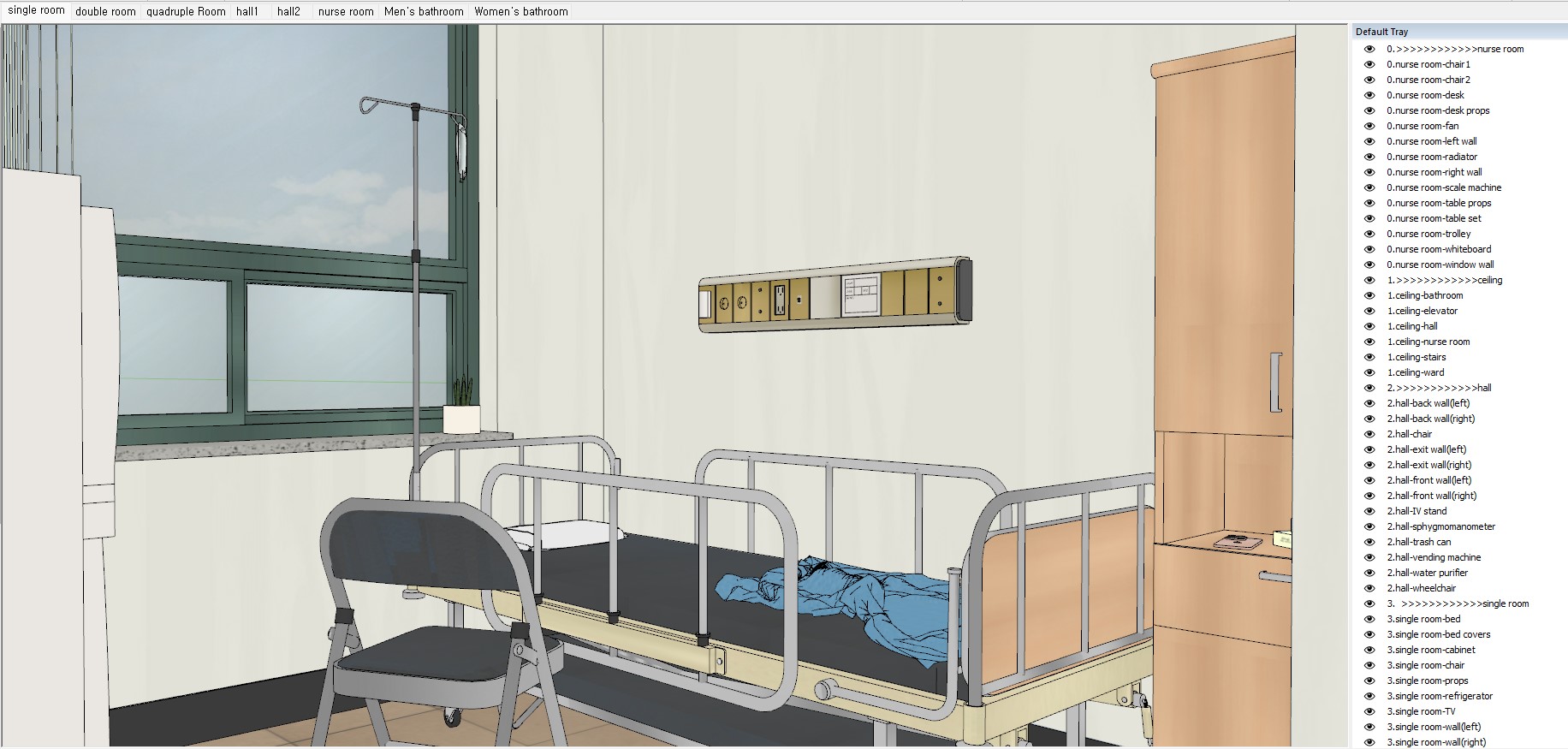Click the wall-mounted outlet panel in viewport

(x=834, y=294)
